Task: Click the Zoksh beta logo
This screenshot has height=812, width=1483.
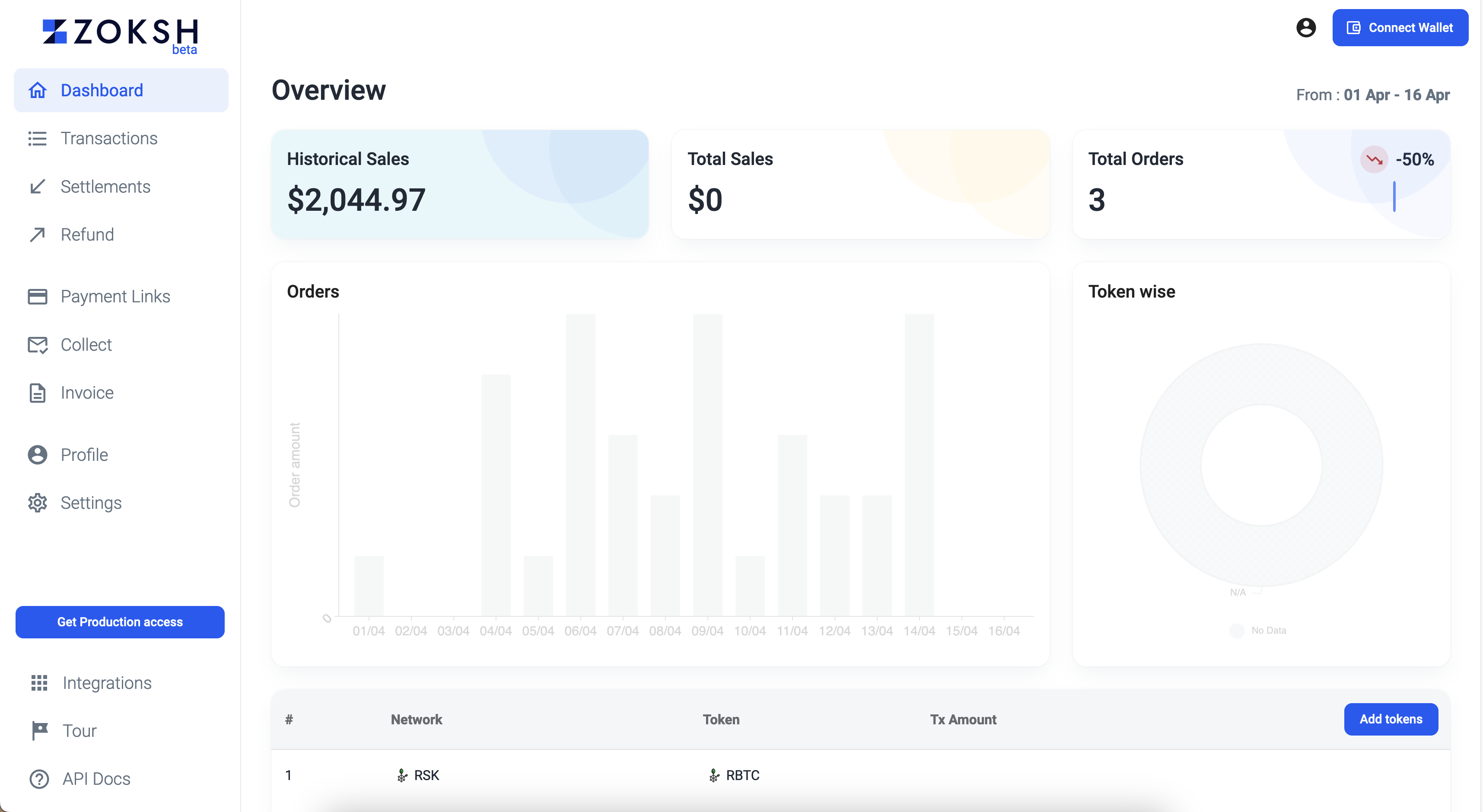Action: click(x=120, y=36)
